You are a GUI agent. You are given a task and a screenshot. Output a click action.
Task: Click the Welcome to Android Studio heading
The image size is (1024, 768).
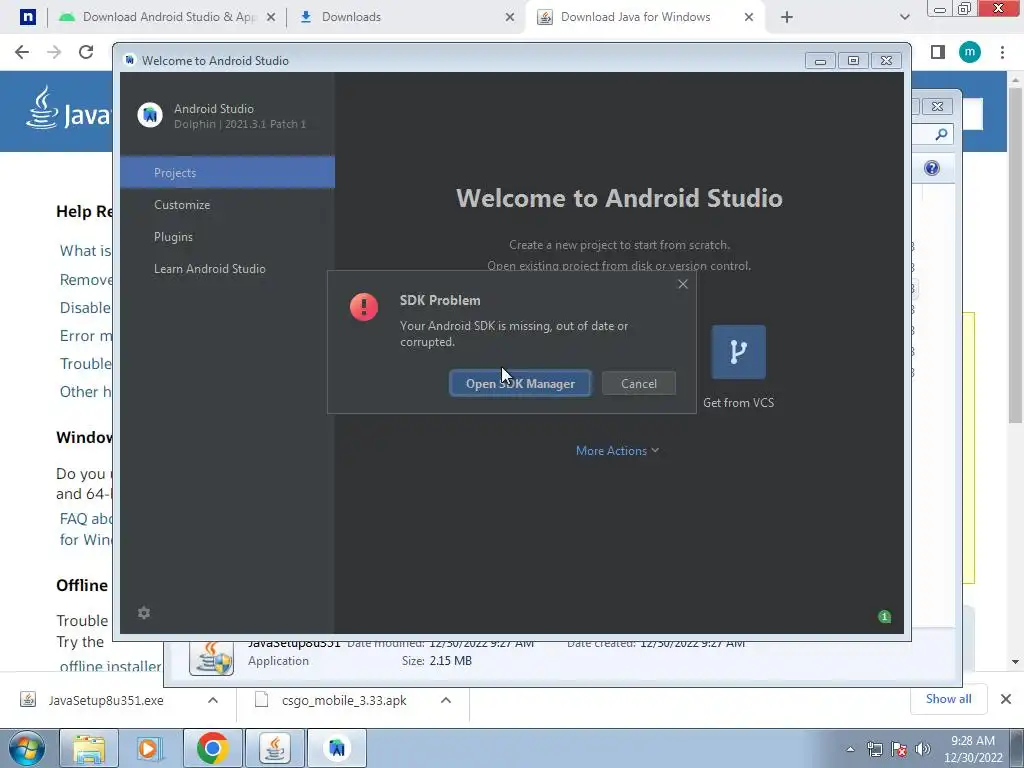point(619,198)
